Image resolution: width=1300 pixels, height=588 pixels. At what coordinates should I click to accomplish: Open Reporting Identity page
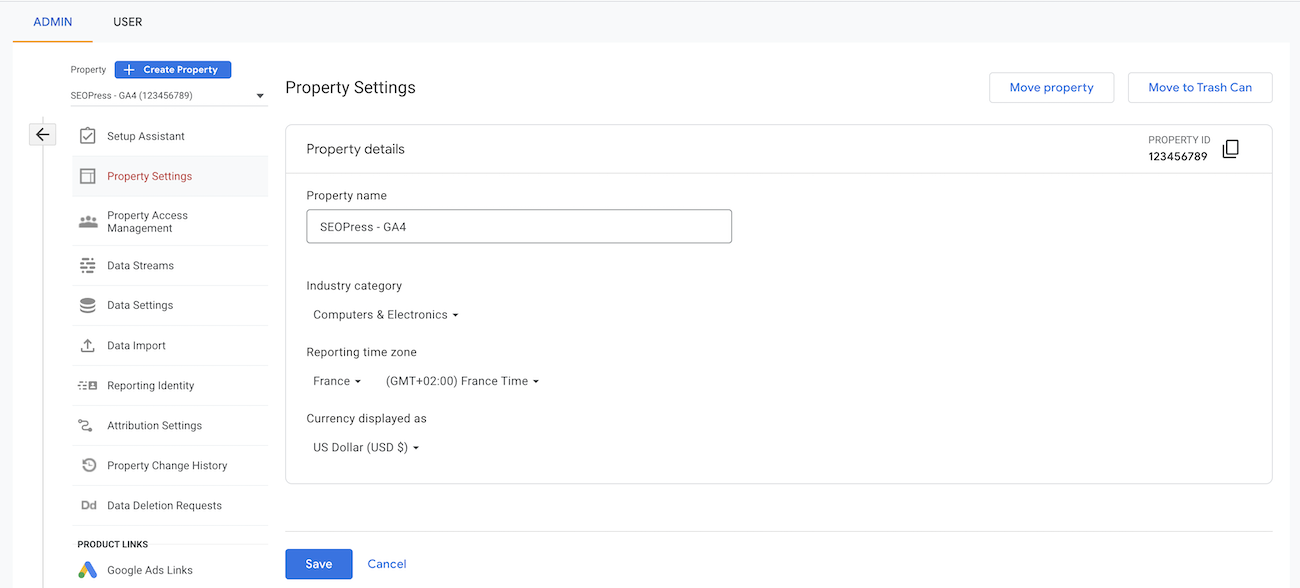click(x=170, y=386)
